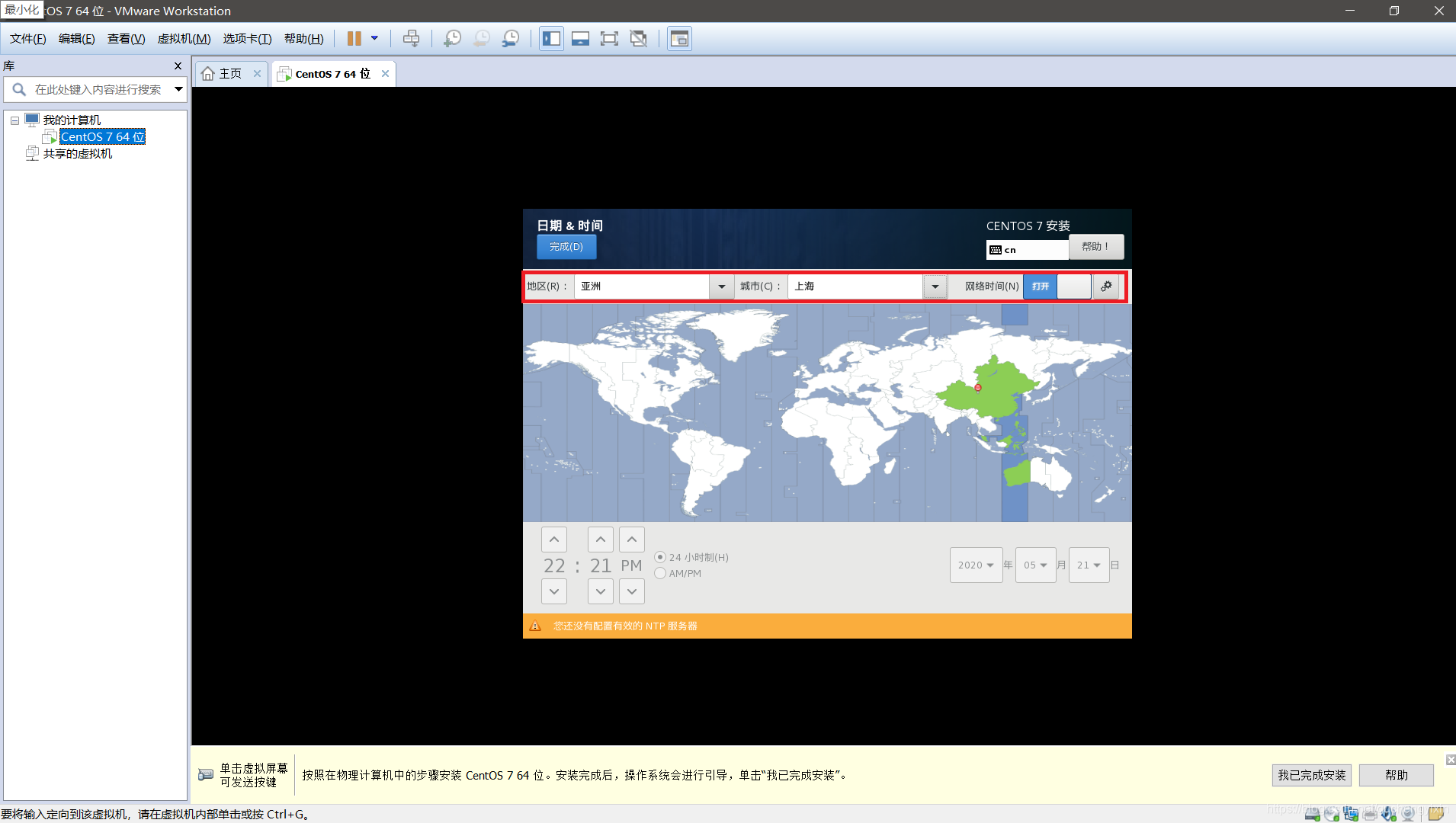The height and width of the screenshot is (823, 1456).
Task: Click the library search input field
Action: pos(98,90)
